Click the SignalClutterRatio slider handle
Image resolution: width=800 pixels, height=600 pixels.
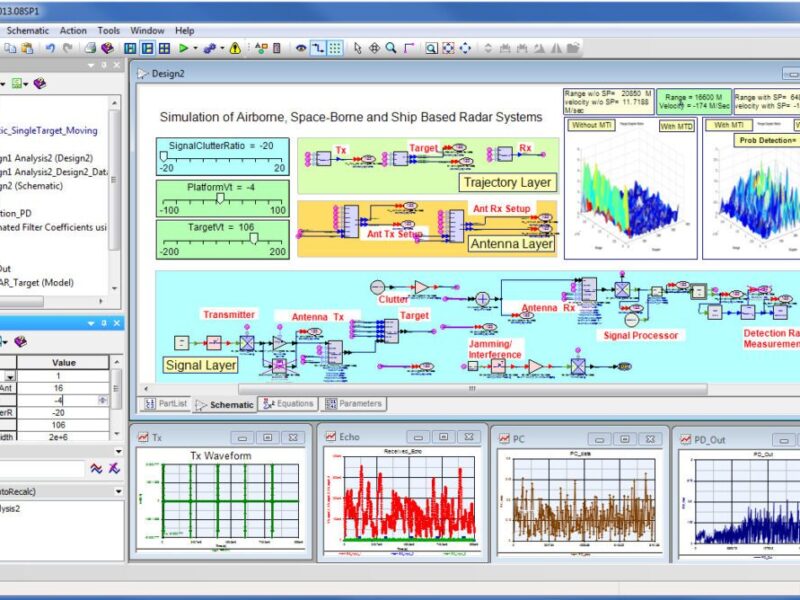163,157
